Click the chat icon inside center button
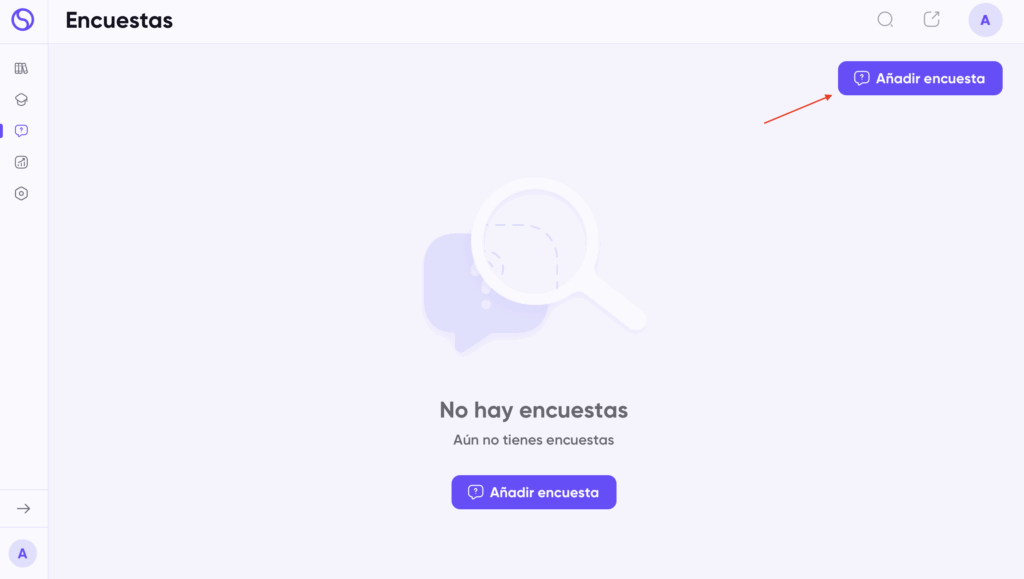This screenshot has width=1024, height=579. pos(475,492)
